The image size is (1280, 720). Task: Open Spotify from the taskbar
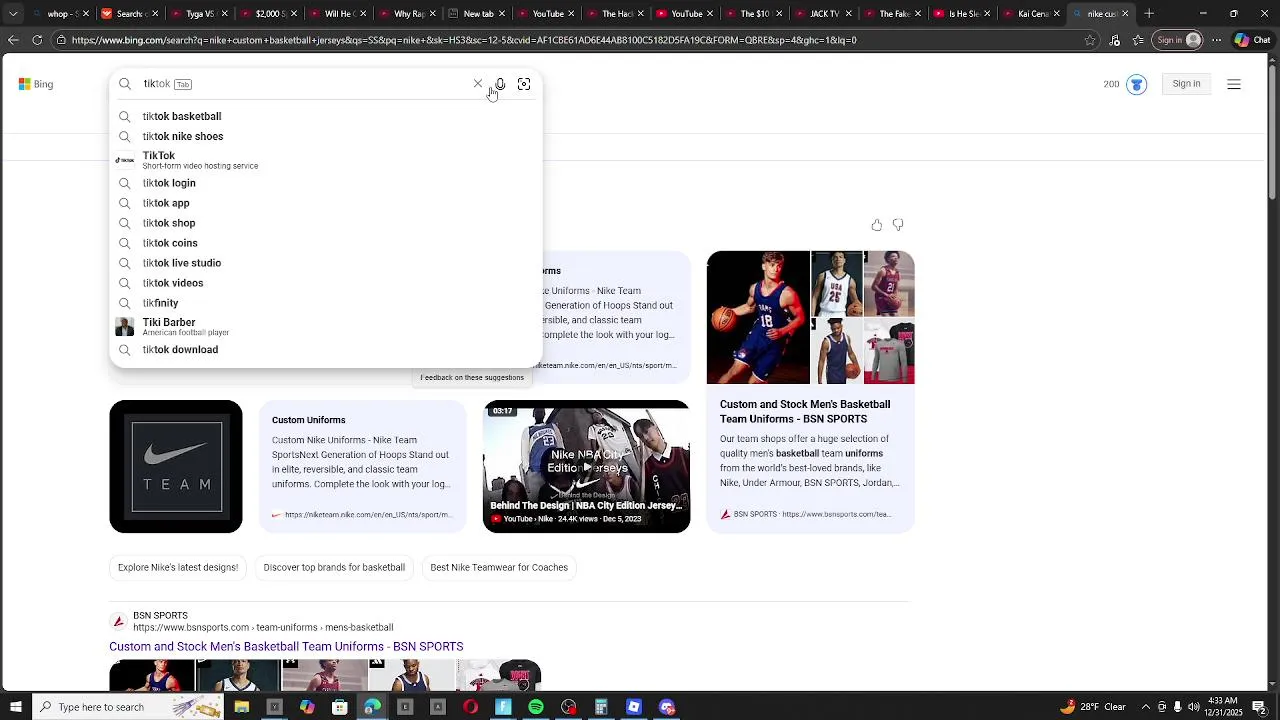click(536, 707)
